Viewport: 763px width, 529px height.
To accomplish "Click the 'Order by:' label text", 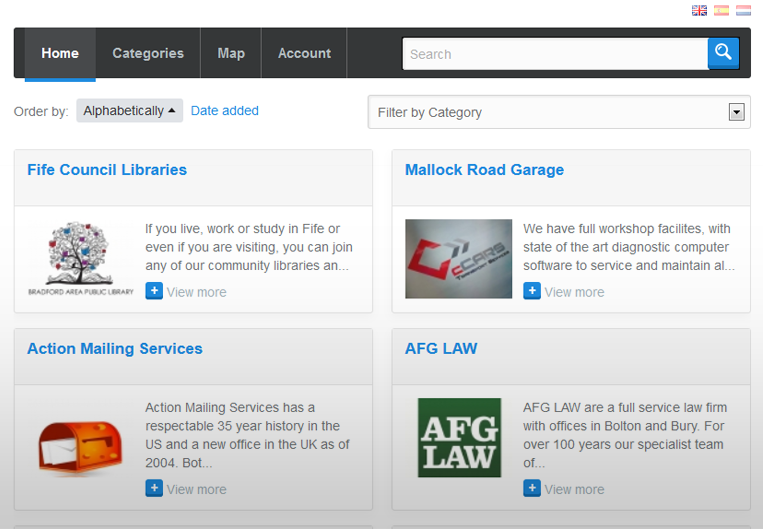I will click(41, 111).
